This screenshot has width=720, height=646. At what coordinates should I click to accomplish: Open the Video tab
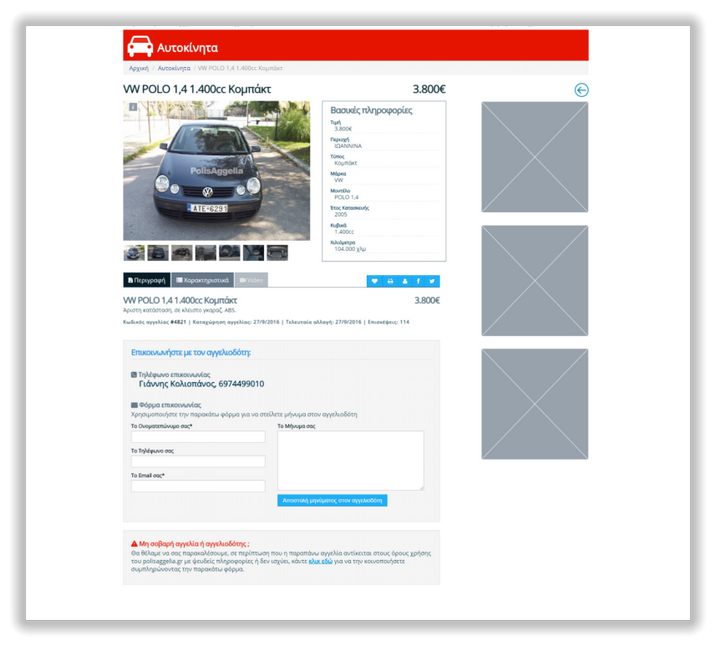251,280
